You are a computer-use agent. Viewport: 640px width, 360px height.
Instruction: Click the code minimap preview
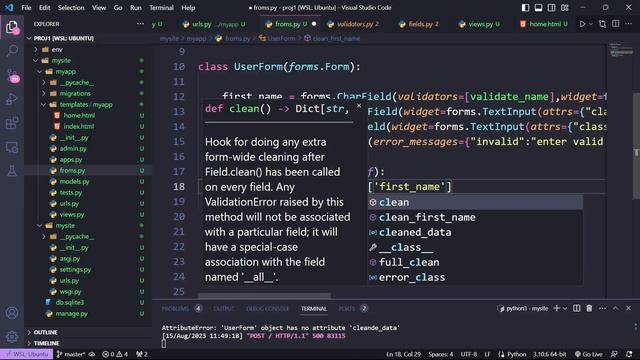click(620, 50)
